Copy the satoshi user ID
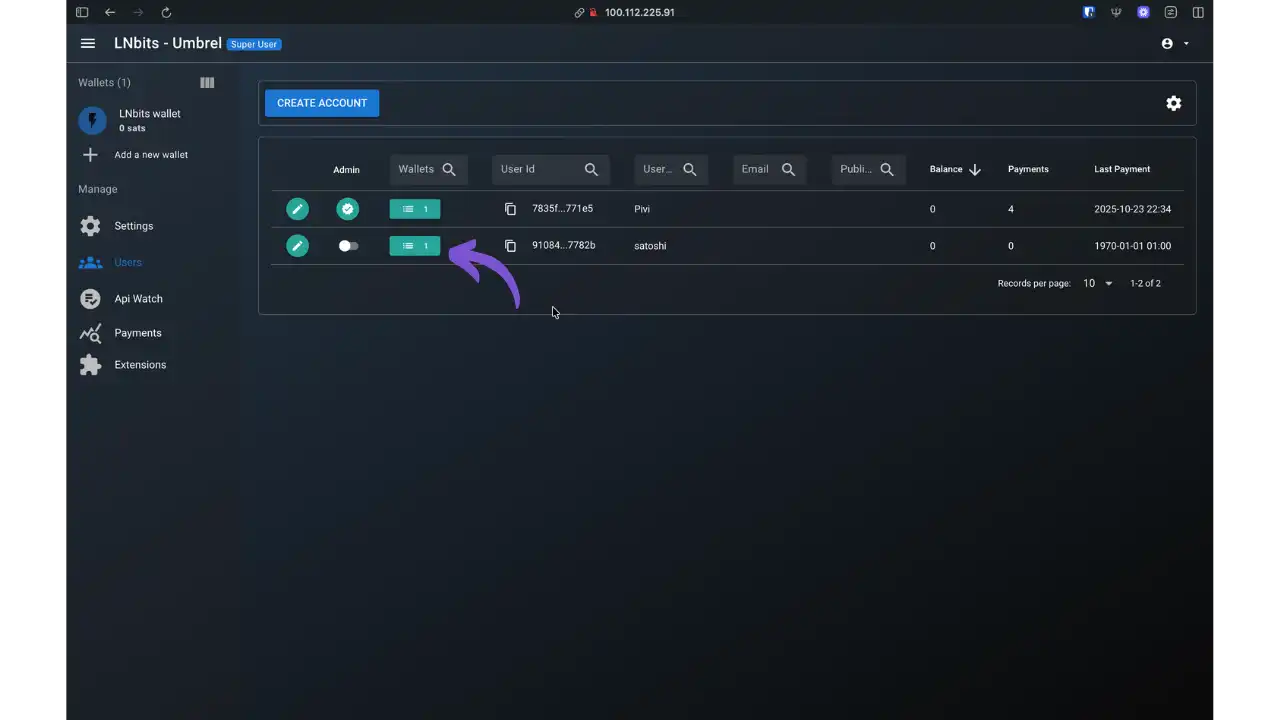1280x720 pixels. [510, 246]
